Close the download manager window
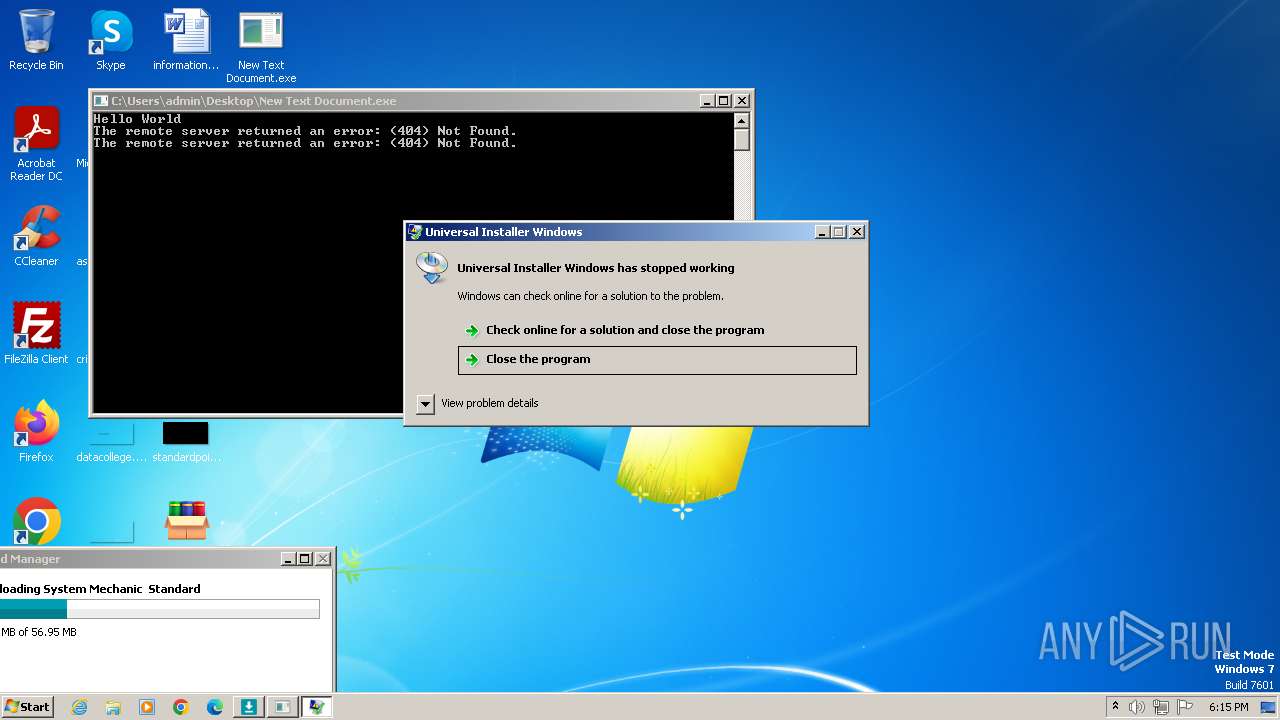The height and width of the screenshot is (720, 1280). [x=323, y=559]
